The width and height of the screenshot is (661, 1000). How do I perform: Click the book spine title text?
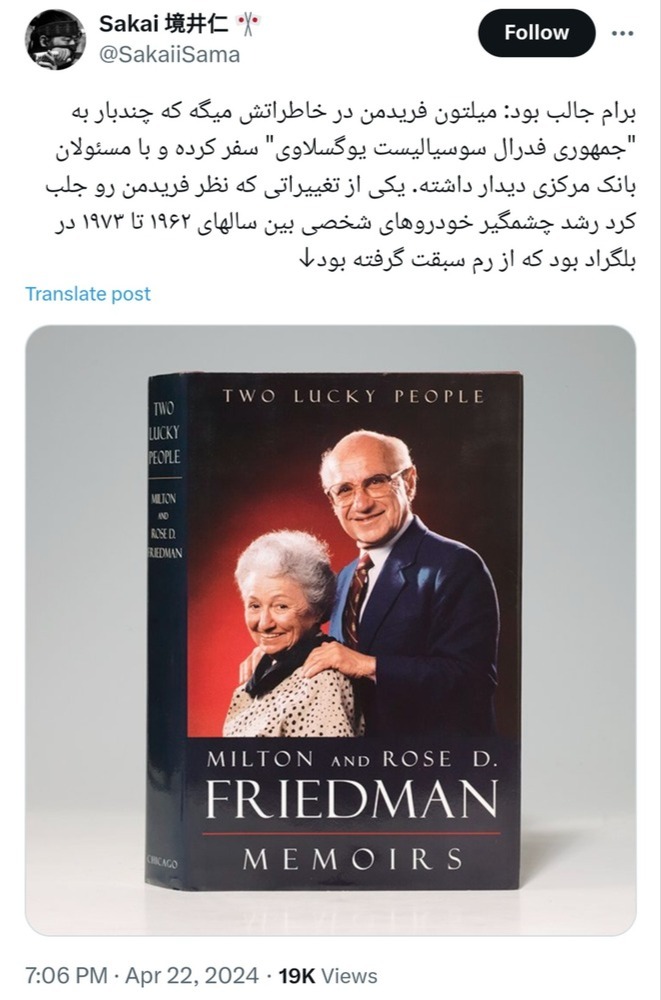(x=164, y=432)
